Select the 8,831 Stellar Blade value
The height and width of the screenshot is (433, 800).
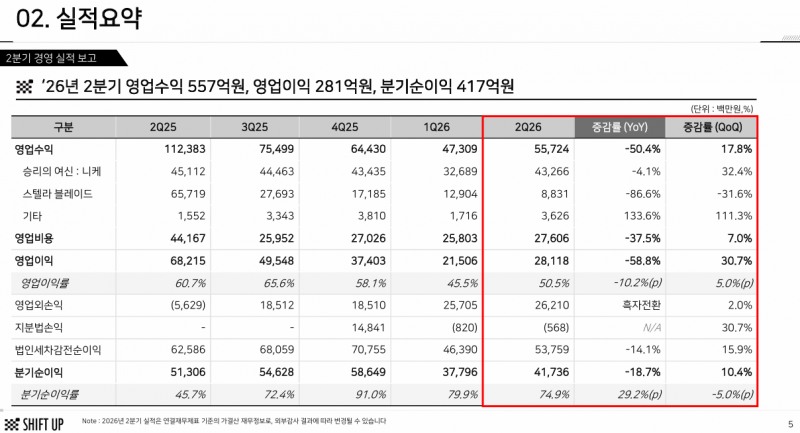coord(555,194)
